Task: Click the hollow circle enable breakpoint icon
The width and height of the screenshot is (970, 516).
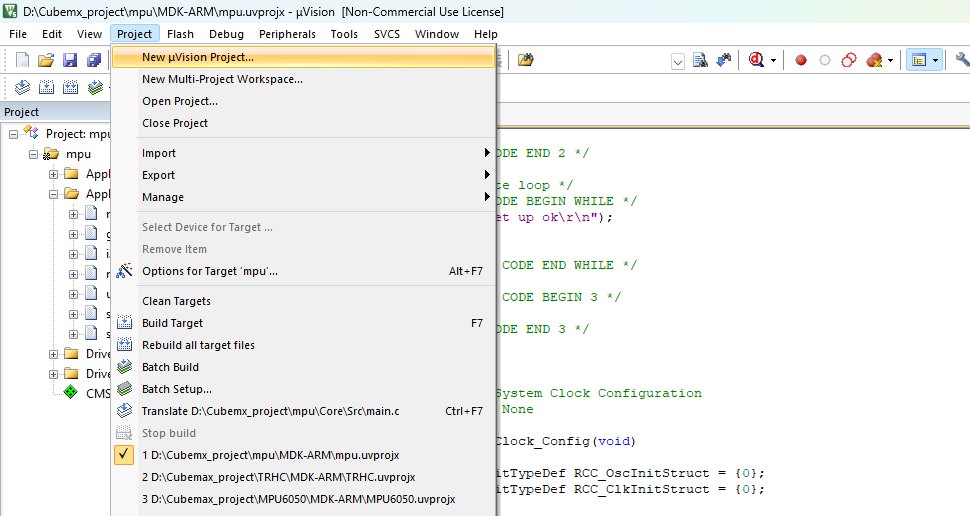Action: coord(825,60)
